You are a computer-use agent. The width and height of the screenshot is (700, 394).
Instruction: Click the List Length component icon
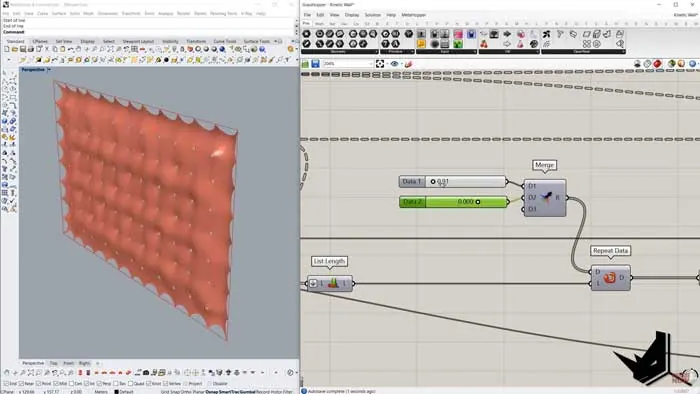[x=333, y=283]
